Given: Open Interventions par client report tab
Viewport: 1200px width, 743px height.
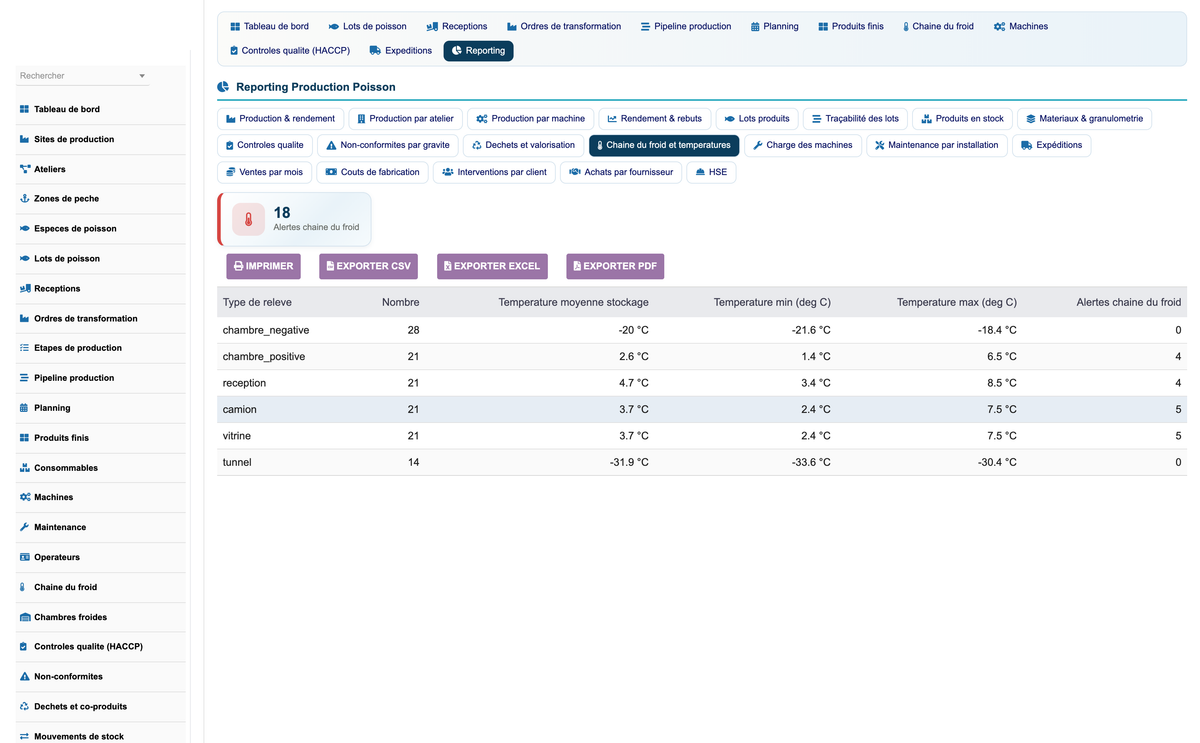Looking at the screenshot, I should (494, 172).
